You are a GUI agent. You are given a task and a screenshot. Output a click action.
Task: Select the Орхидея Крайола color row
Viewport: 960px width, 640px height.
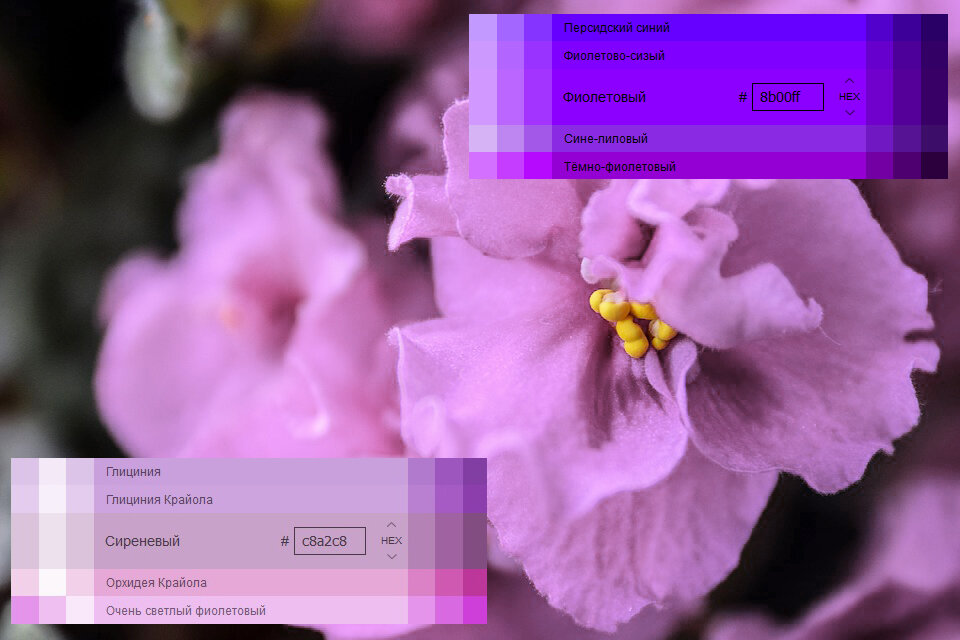pyautogui.click(x=249, y=583)
